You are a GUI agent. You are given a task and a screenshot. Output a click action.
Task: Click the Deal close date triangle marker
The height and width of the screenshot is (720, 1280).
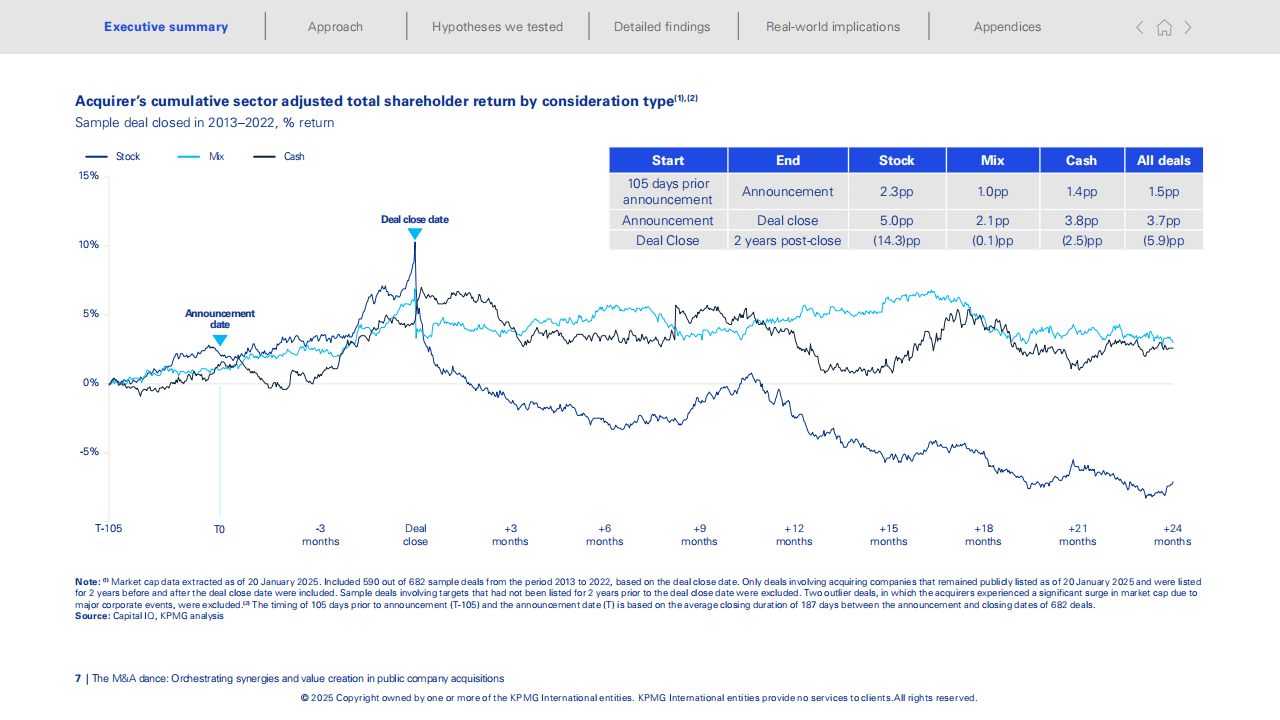pos(415,234)
